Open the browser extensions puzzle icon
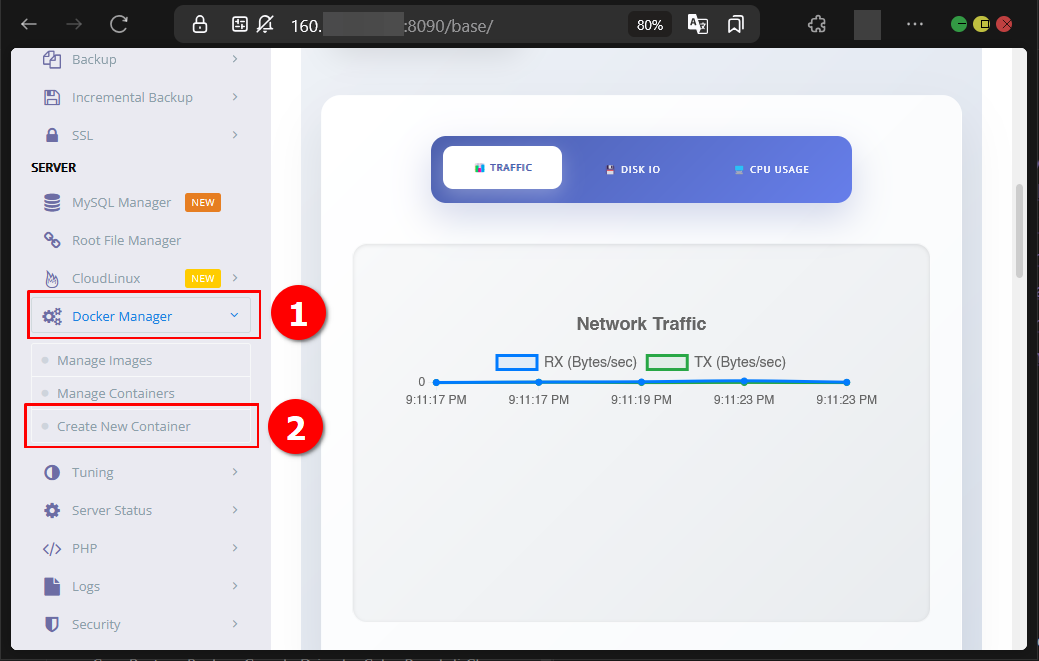Viewport: 1039px width, 661px height. pos(817,25)
